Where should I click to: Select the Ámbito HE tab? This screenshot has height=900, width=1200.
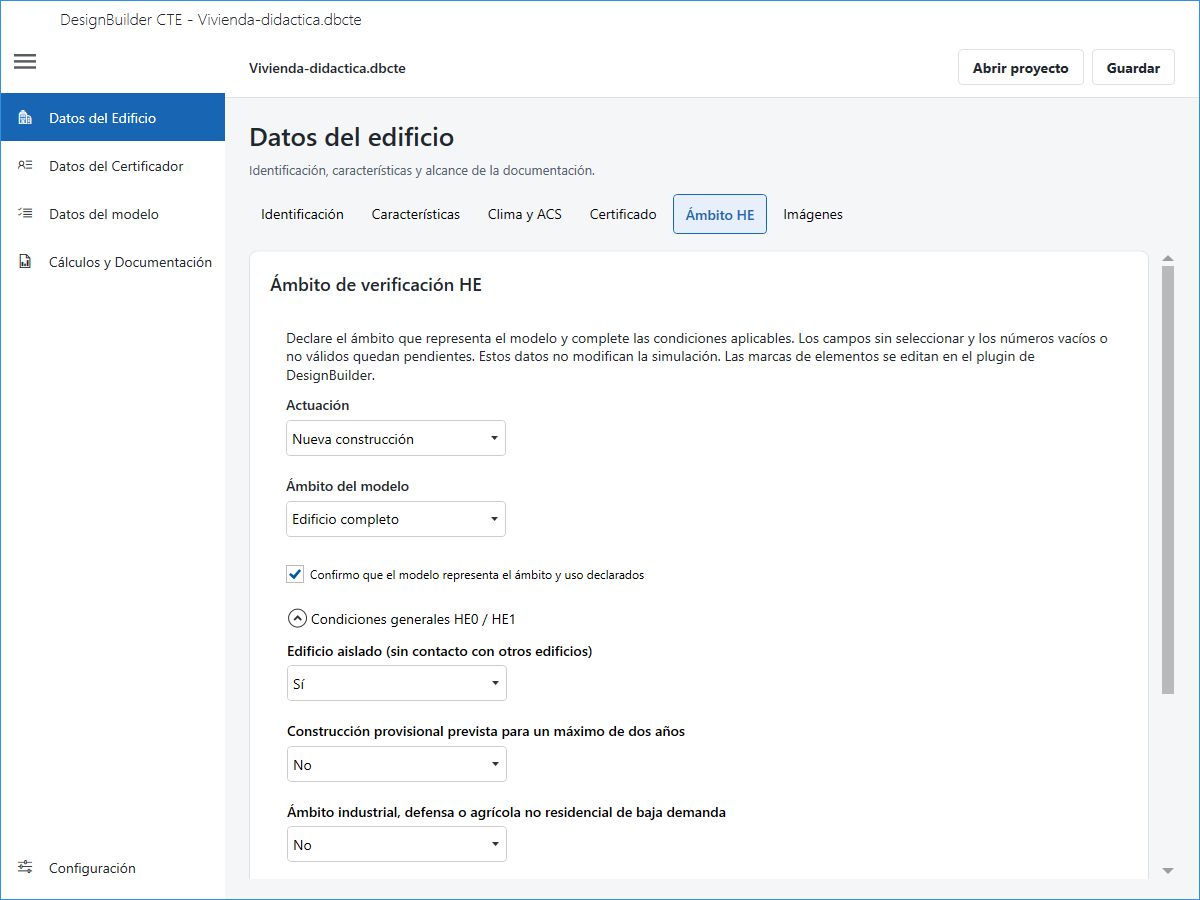point(720,214)
